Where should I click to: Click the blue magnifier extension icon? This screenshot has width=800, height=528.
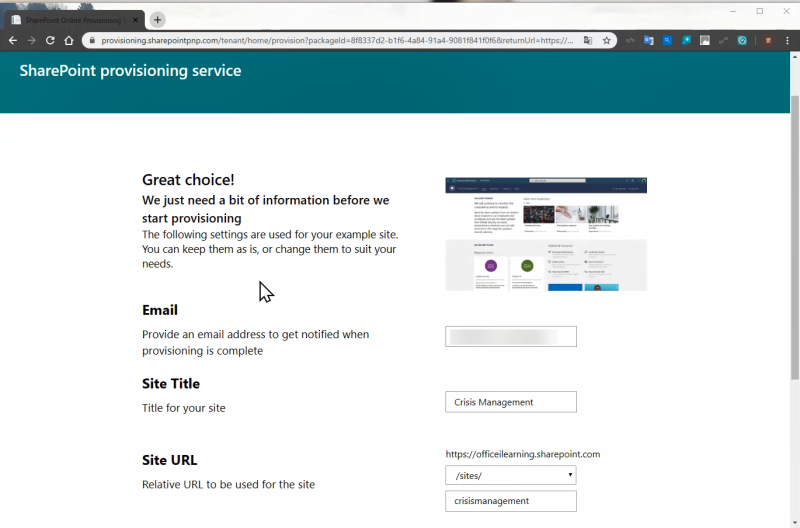667,40
